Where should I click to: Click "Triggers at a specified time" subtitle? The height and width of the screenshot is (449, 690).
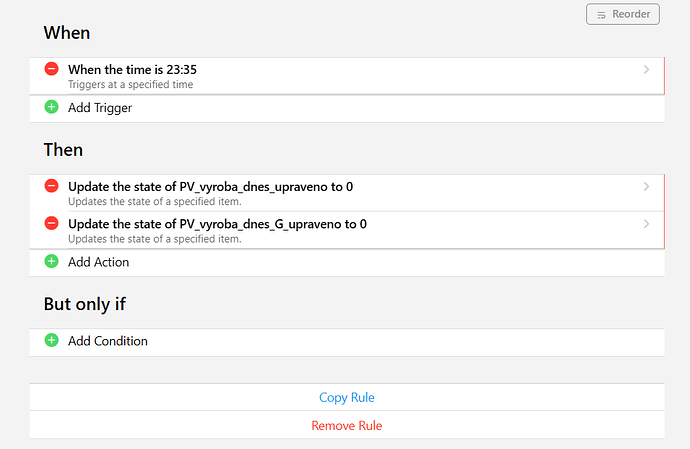[130, 85]
